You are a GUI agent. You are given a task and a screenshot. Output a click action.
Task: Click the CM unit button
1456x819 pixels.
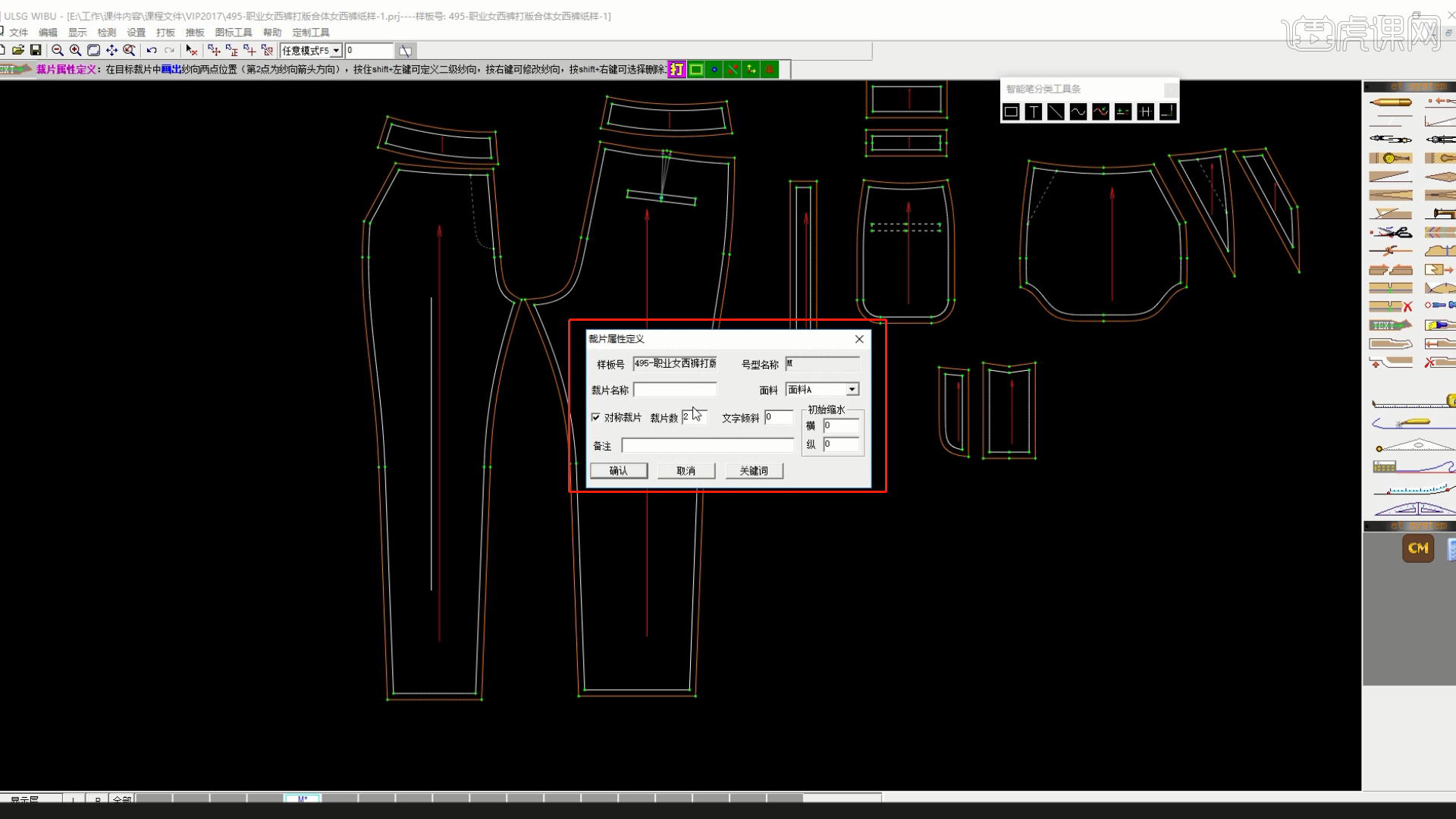1417,548
